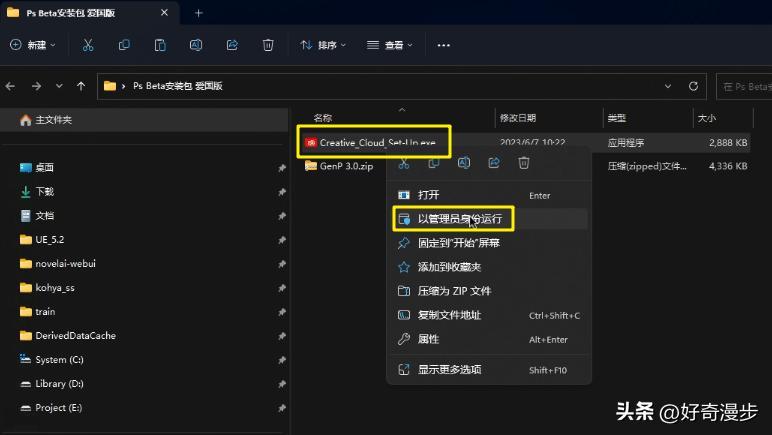Image resolution: width=772 pixels, height=435 pixels.
Task: Unpin Project (E:) with its pin icon
Action: (x=282, y=408)
